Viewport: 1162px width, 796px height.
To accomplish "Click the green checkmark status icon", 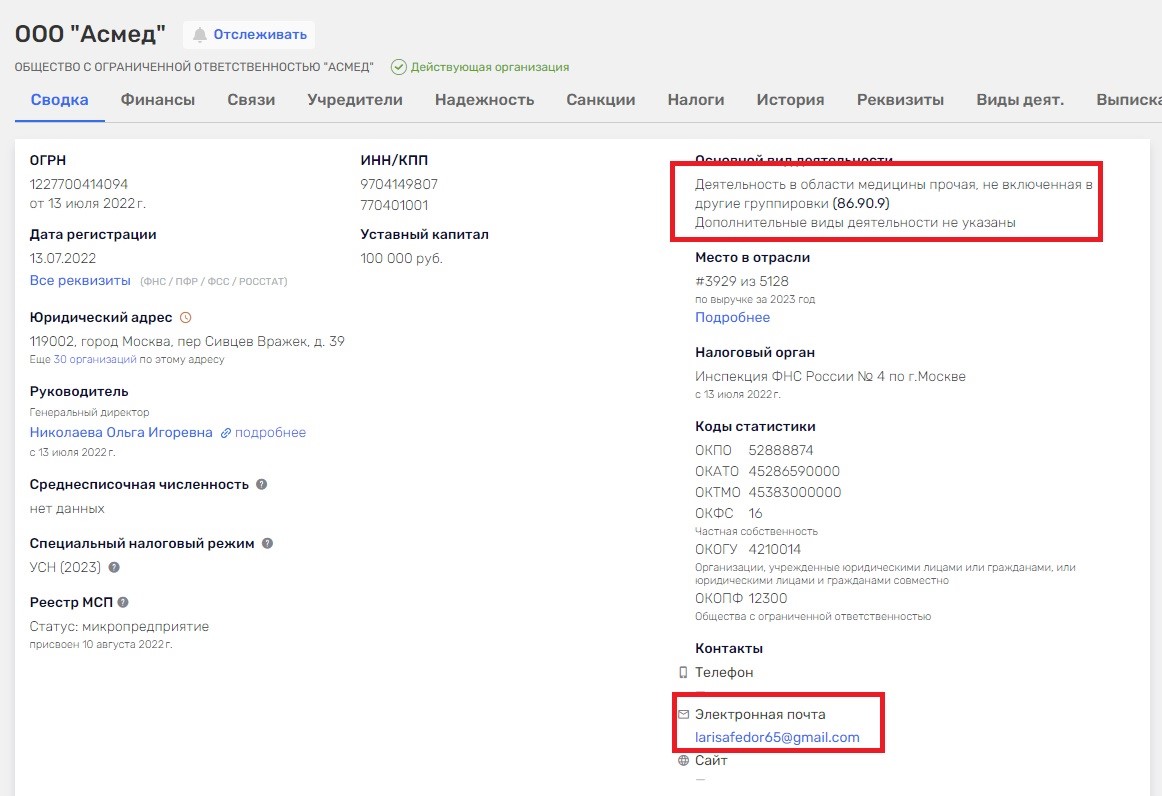I will pyautogui.click(x=399, y=67).
